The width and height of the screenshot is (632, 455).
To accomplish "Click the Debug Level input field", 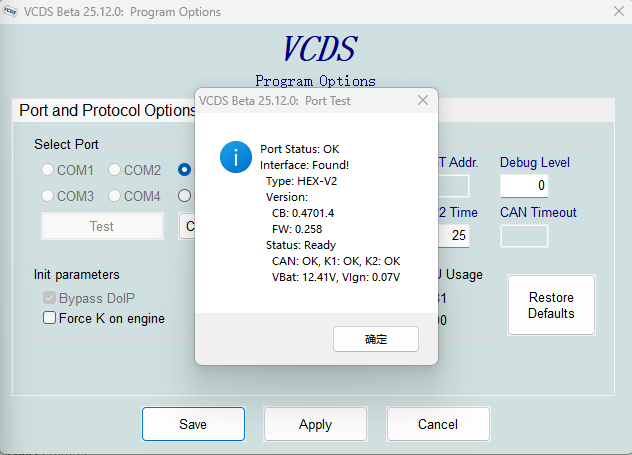I will click(524, 185).
